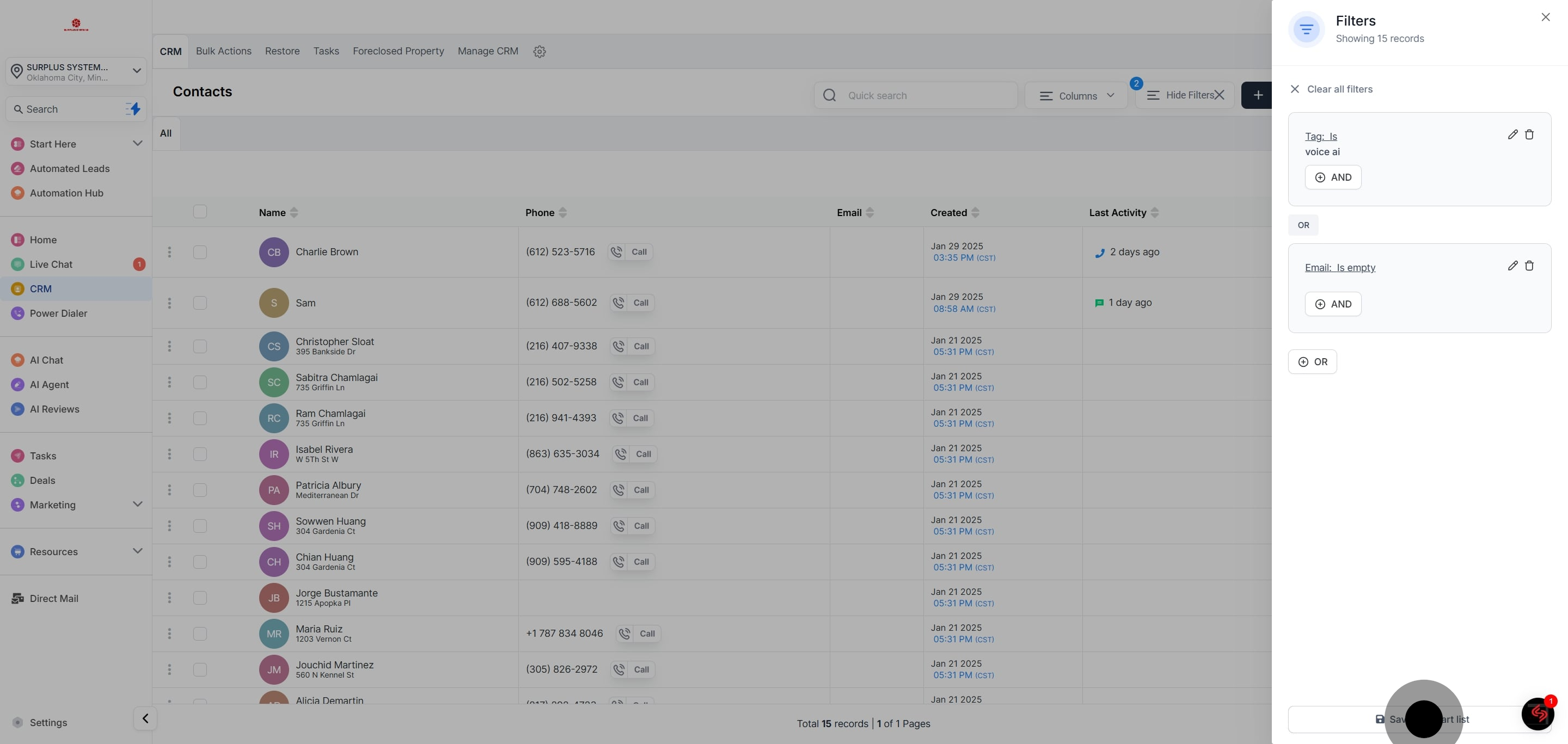Add AND condition under Tag filter

click(x=1332, y=177)
